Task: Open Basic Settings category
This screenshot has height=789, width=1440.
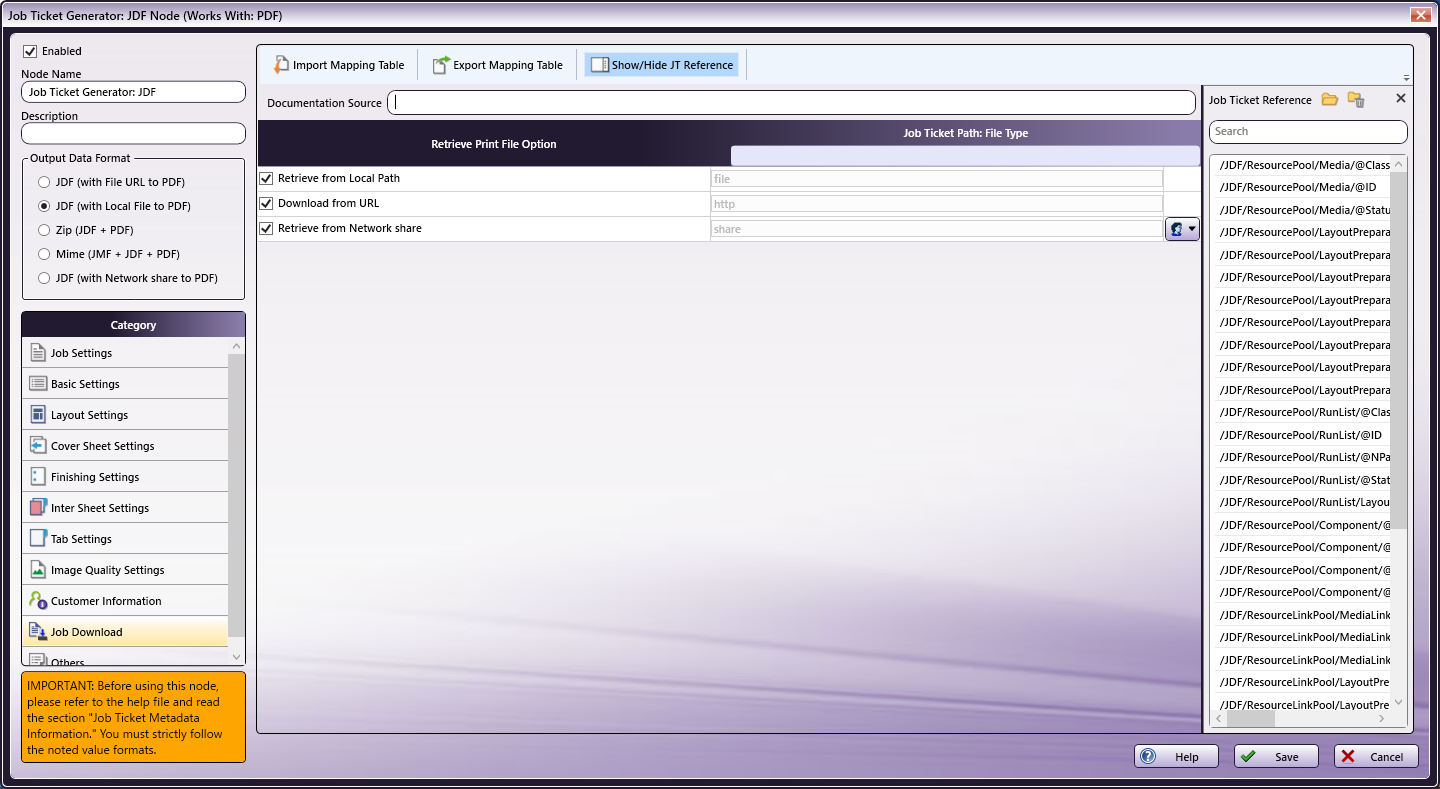Action: [125, 384]
